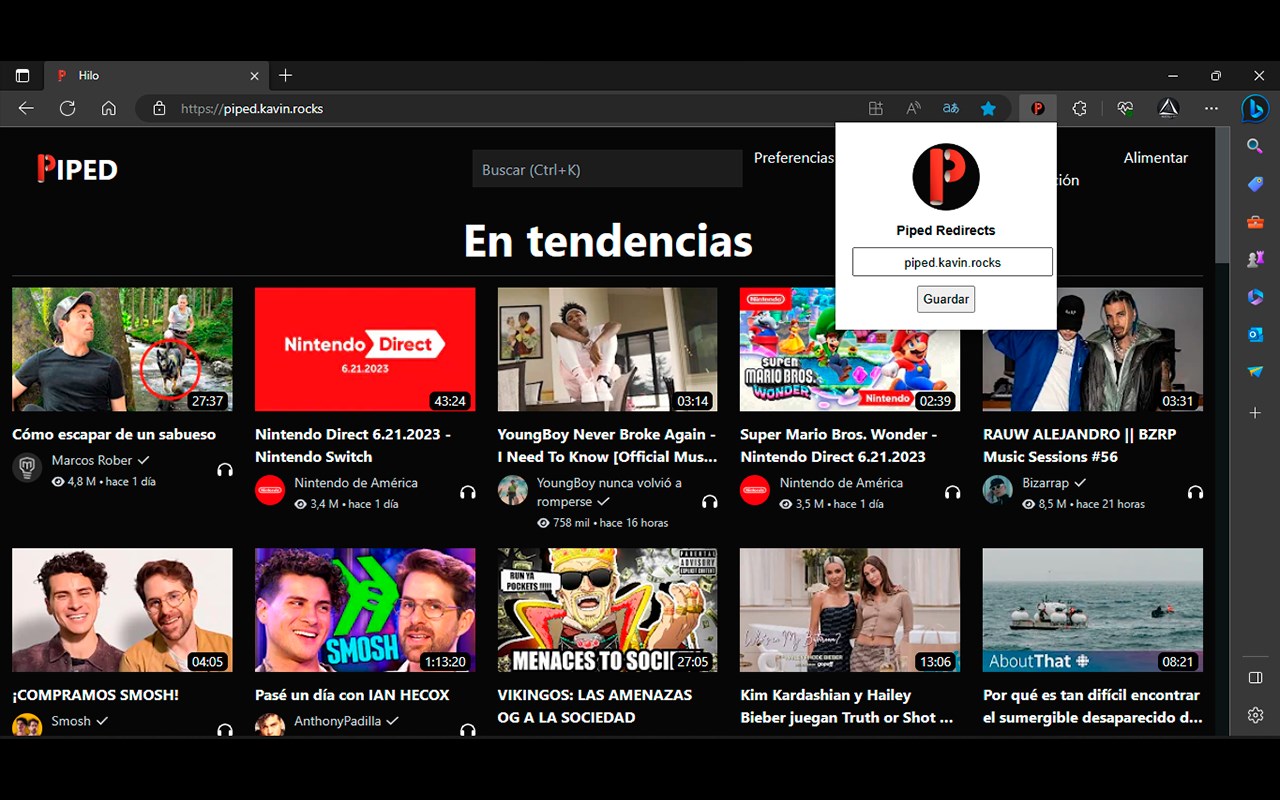Open title link Super Mario Bros. Wonder
The height and width of the screenshot is (800, 1280).
click(x=838, y=445)
